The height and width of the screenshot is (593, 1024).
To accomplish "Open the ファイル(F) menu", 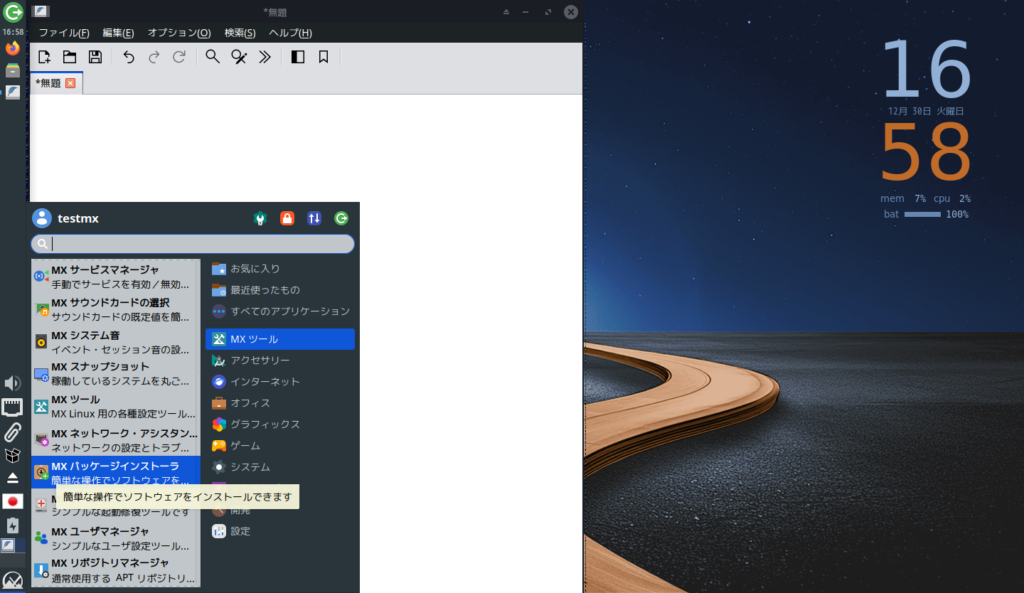I will point(64,33).
